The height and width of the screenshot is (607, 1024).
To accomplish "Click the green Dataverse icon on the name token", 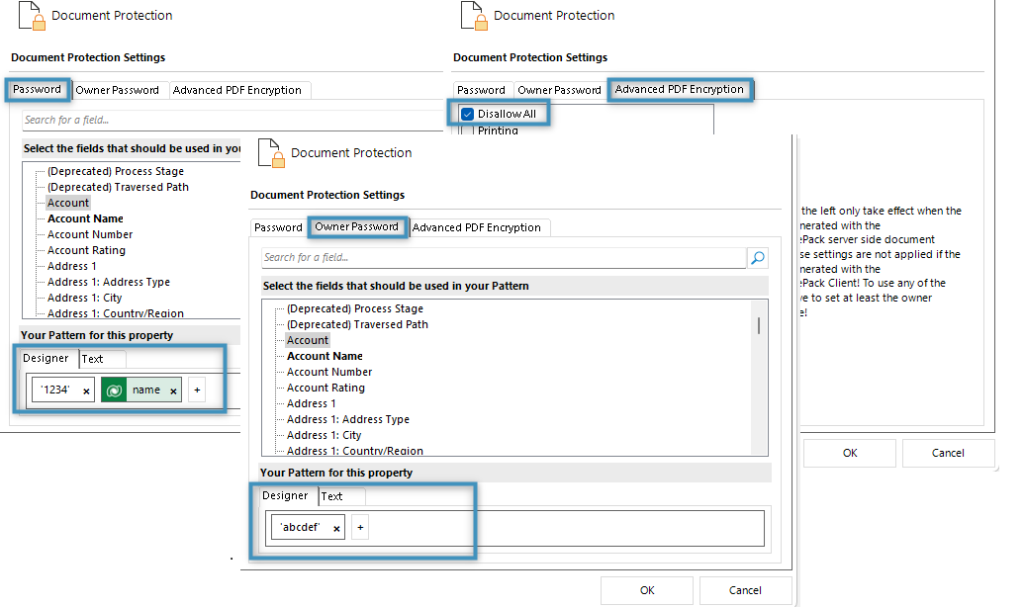I will tap(114, 390).
